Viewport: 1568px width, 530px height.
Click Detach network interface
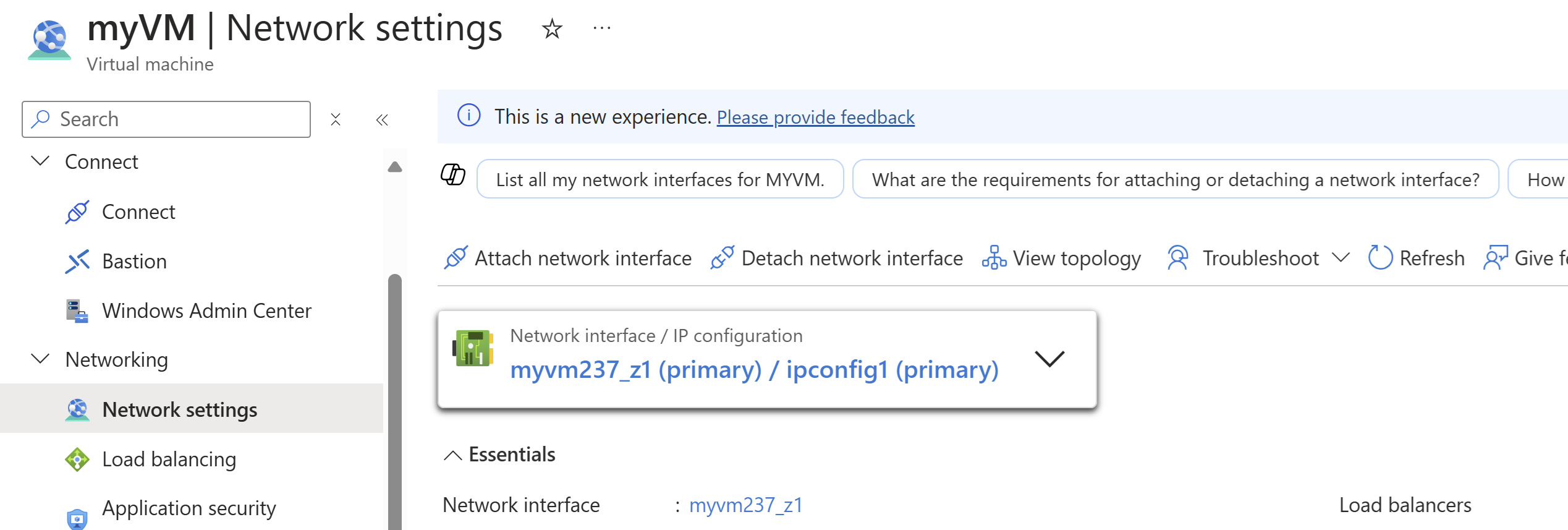[x=837, y=258]
